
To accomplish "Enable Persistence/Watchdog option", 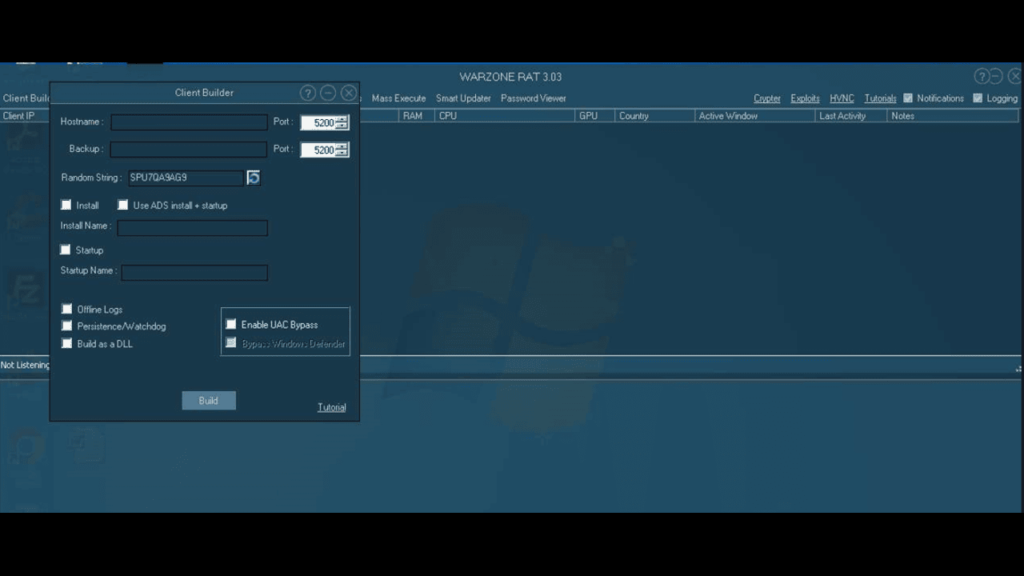I will [67, 325].
